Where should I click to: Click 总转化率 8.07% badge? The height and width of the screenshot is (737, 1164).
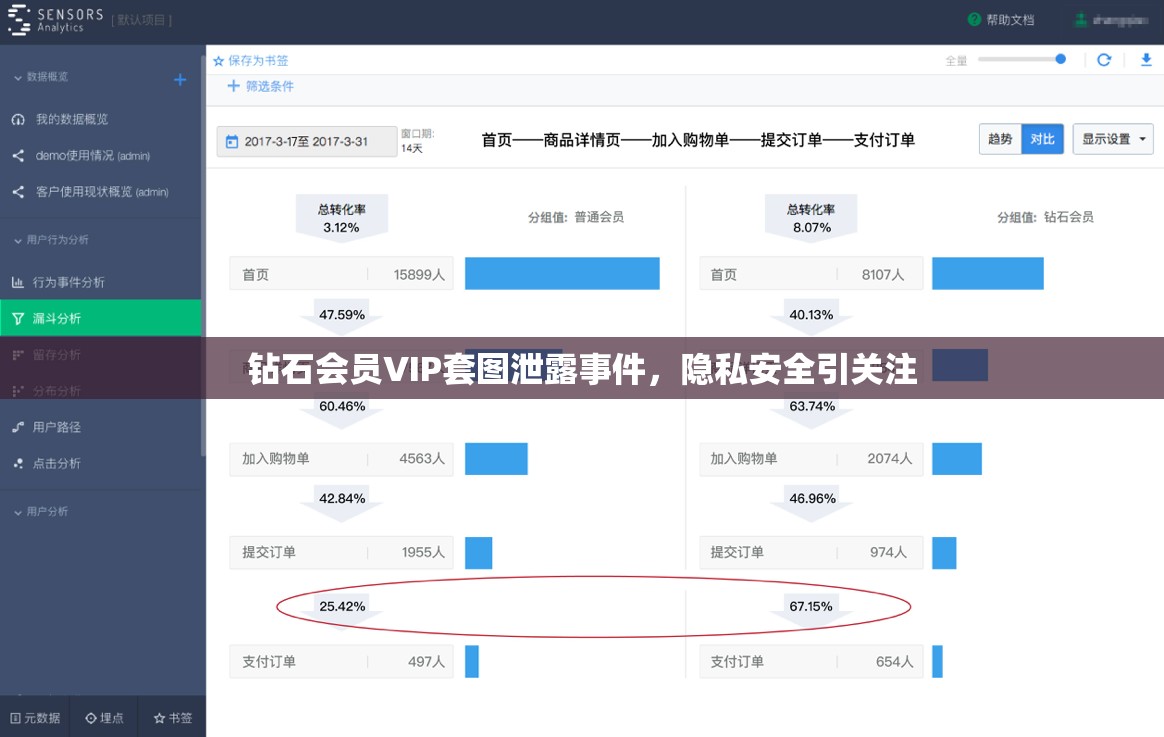(811, 218)
